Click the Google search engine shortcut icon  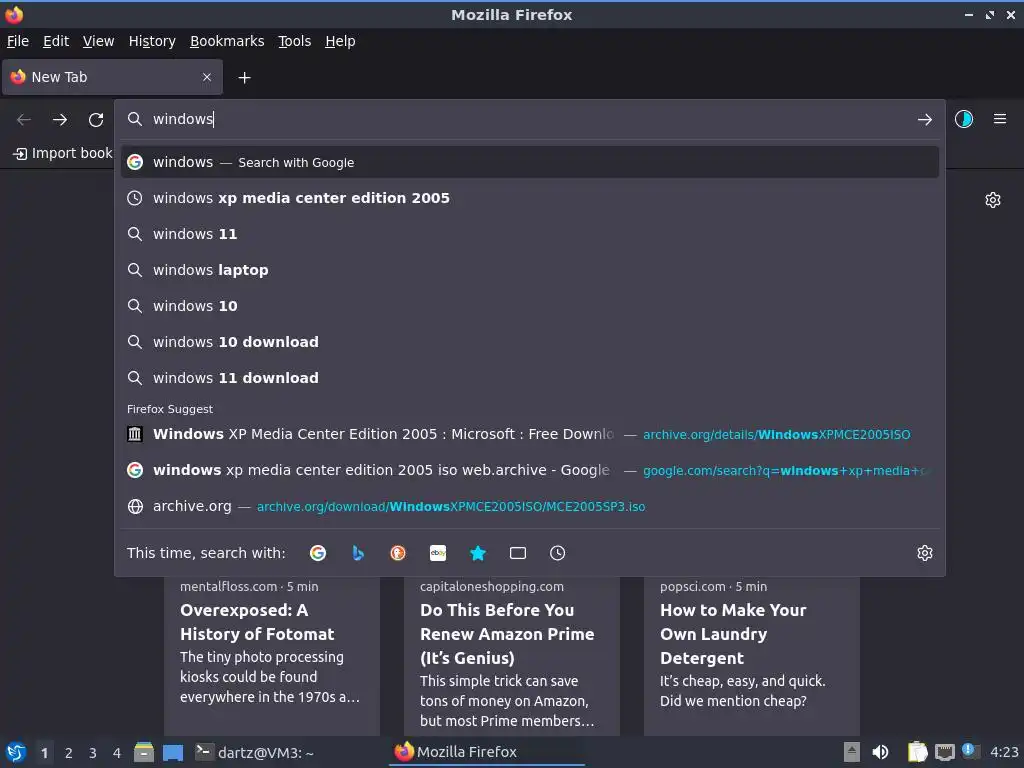[318, 553]
